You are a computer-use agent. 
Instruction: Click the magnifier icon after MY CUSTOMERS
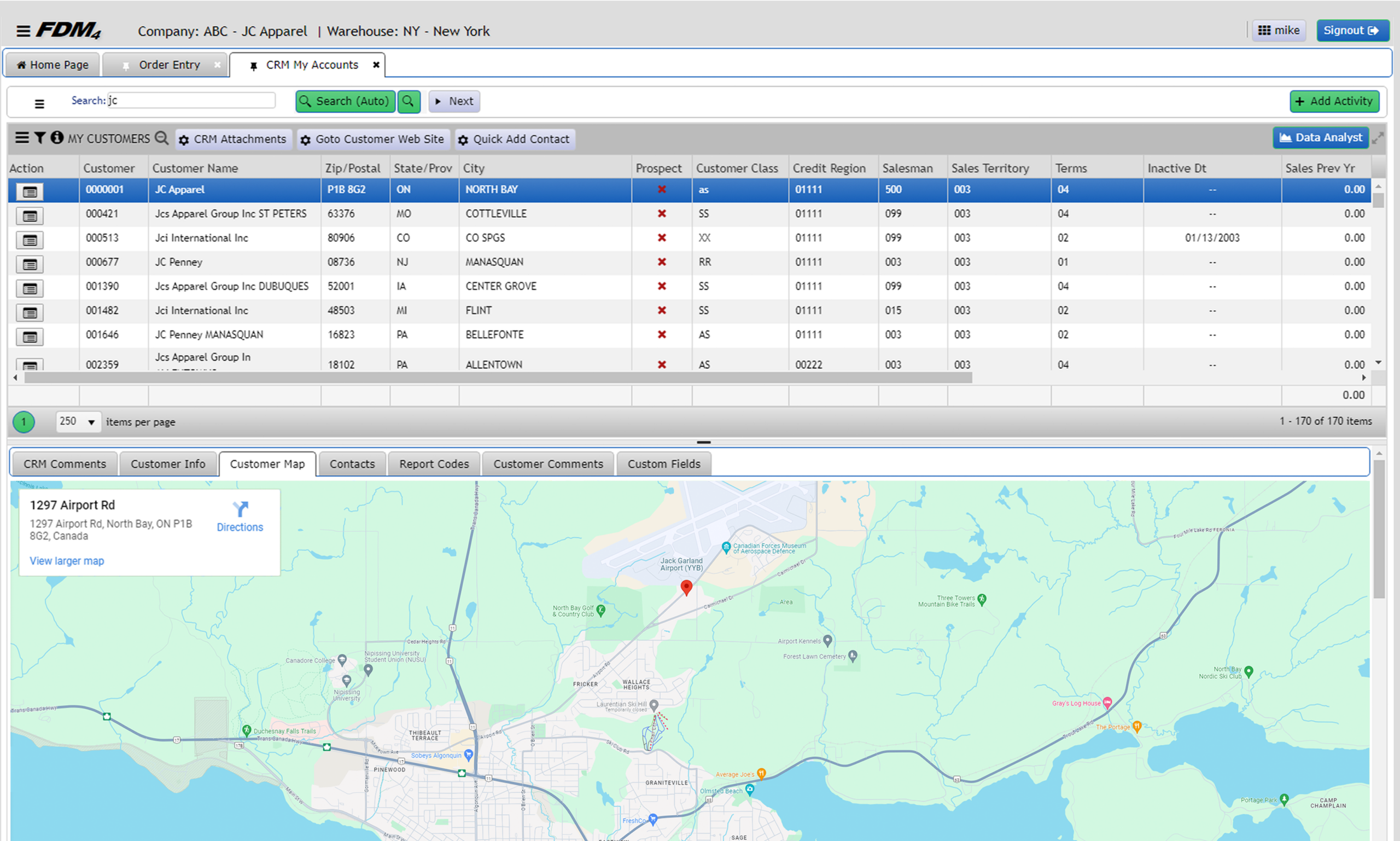(162, 138)
